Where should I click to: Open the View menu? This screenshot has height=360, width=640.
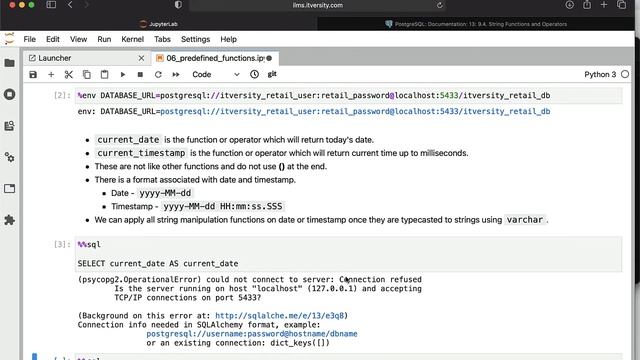tap(78, 39)
